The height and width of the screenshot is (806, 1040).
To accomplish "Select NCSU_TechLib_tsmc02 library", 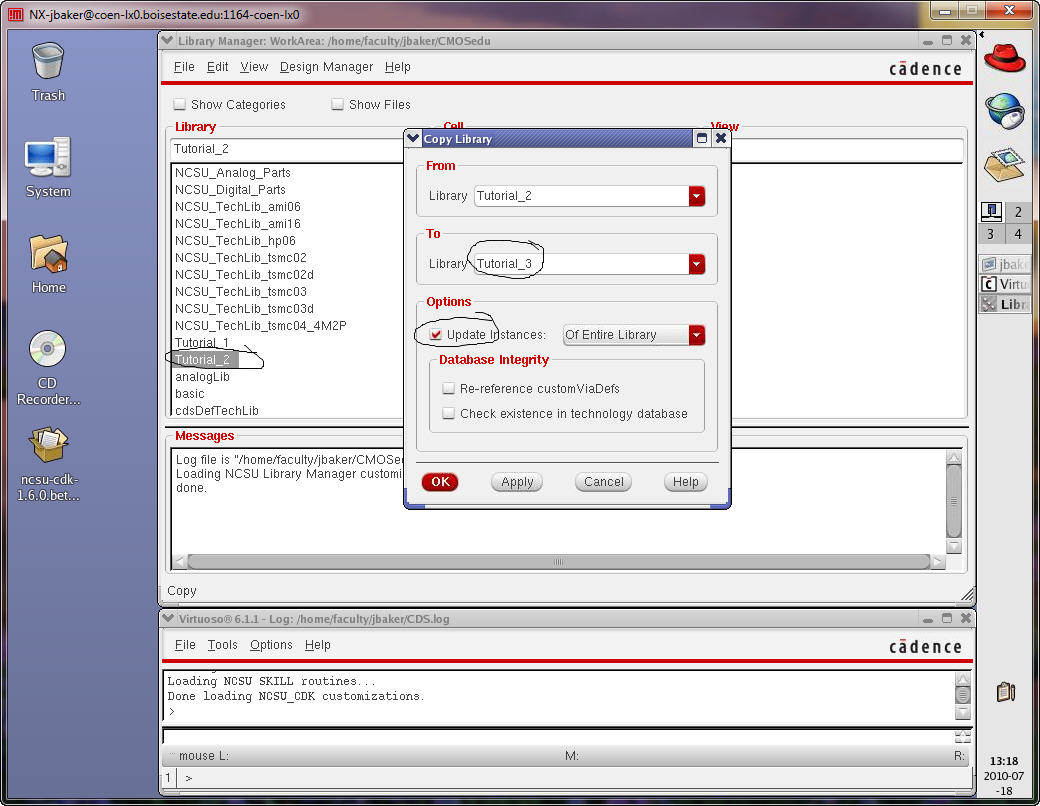I will (241, 257).
